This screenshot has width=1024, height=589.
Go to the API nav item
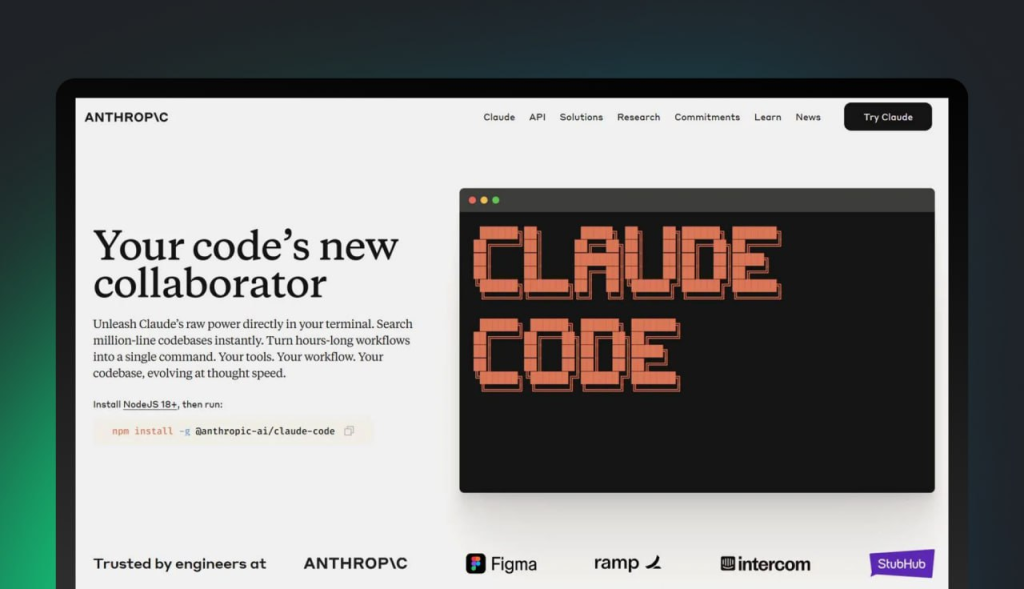coord(537,117)
